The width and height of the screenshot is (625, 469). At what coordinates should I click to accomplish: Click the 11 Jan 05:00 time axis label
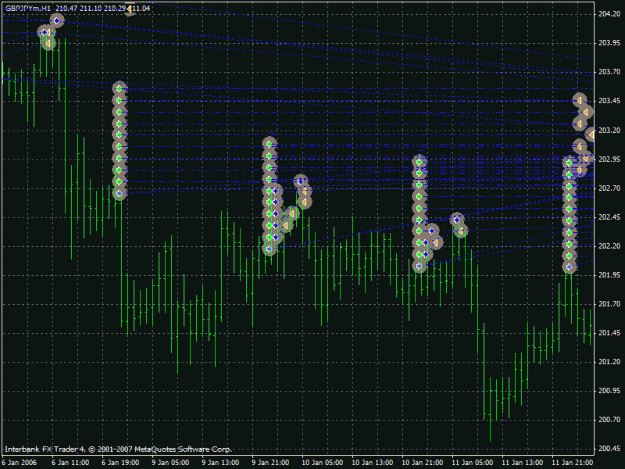coord(472,463)
